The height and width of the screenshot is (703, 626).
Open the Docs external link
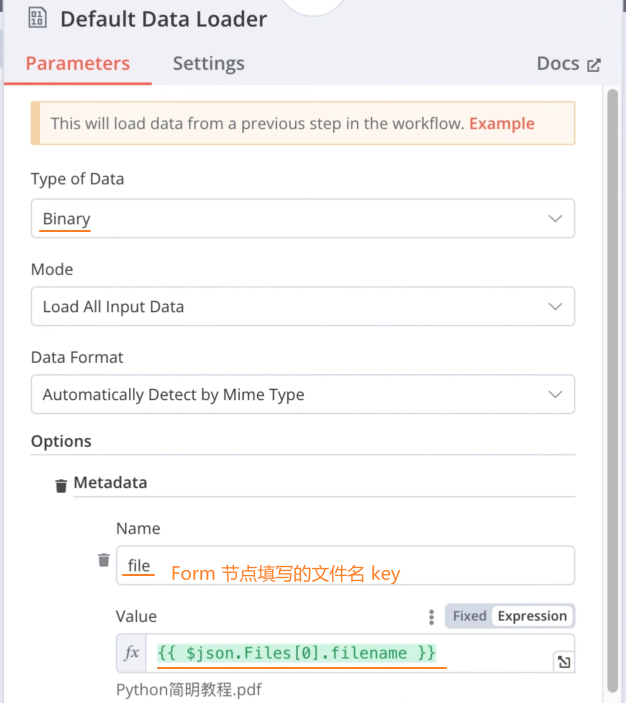(x=568, y=64)
